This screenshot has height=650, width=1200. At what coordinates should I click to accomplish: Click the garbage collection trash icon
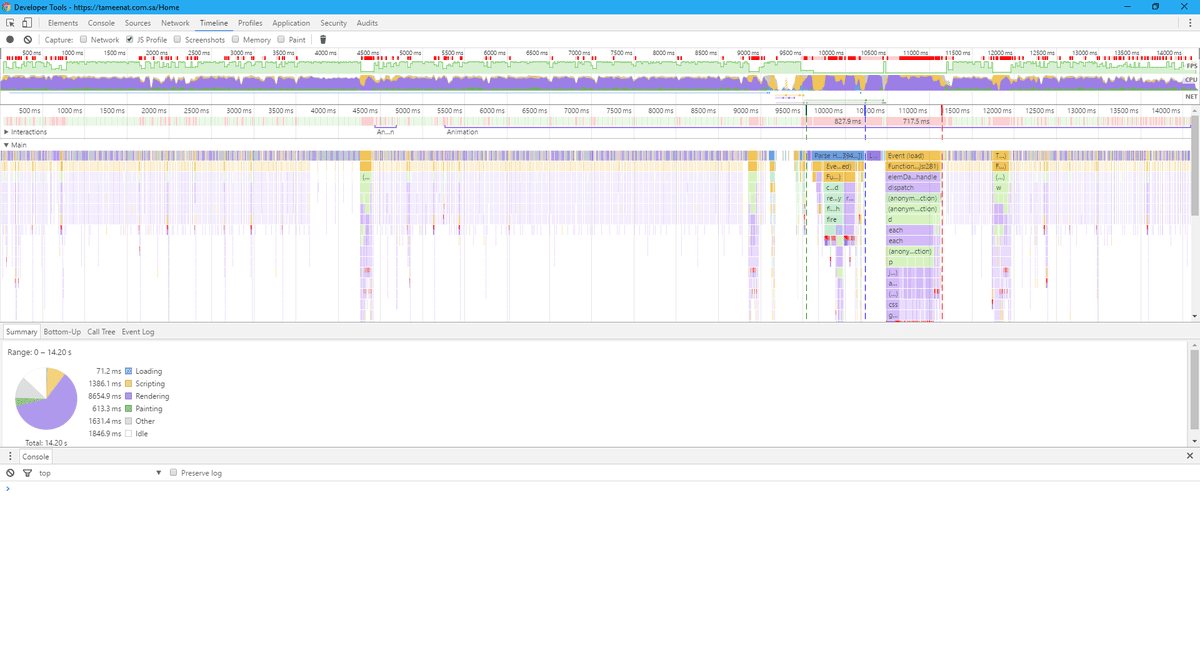point(323,40)
